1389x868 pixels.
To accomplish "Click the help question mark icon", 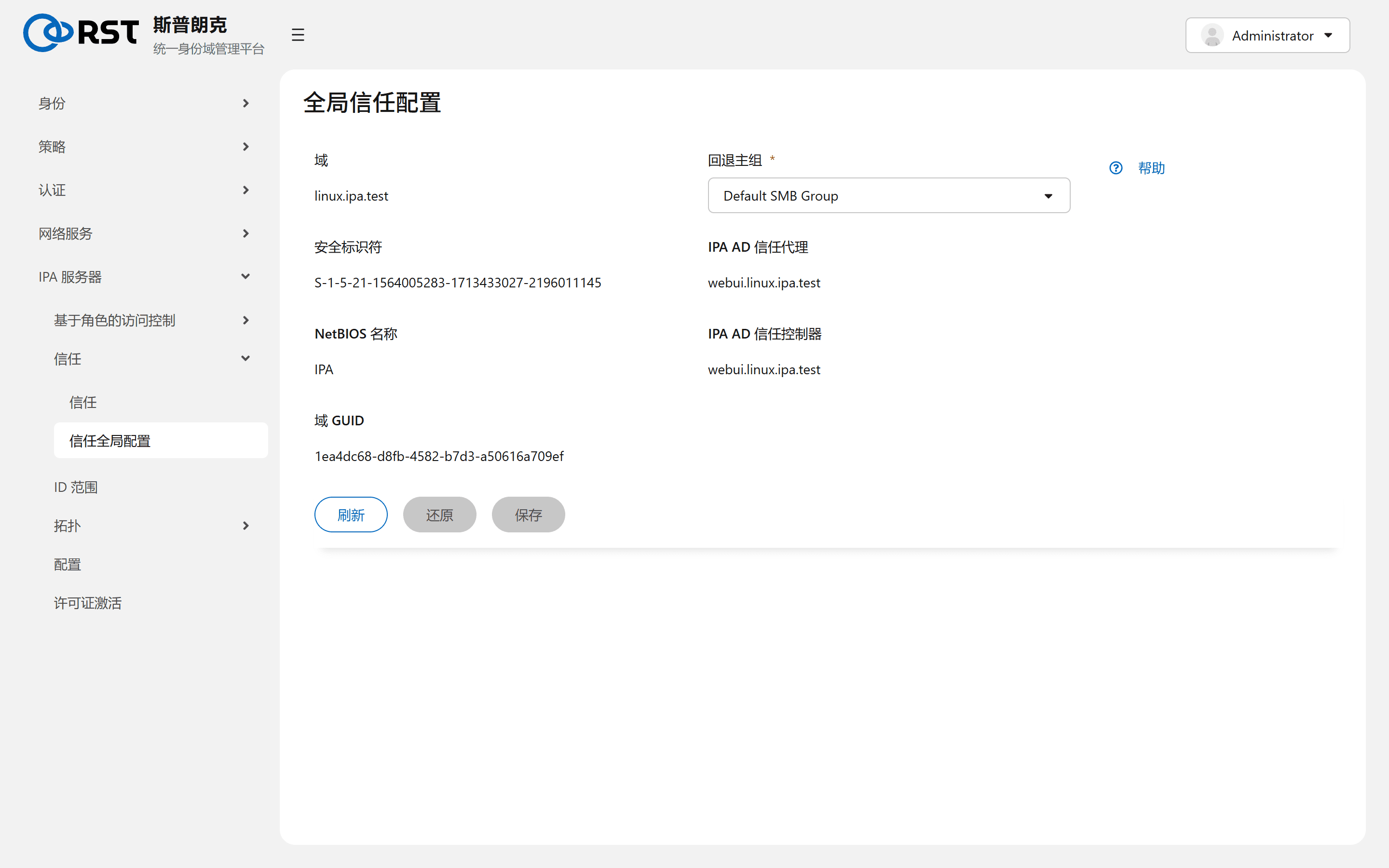I will pos(1115,168).
